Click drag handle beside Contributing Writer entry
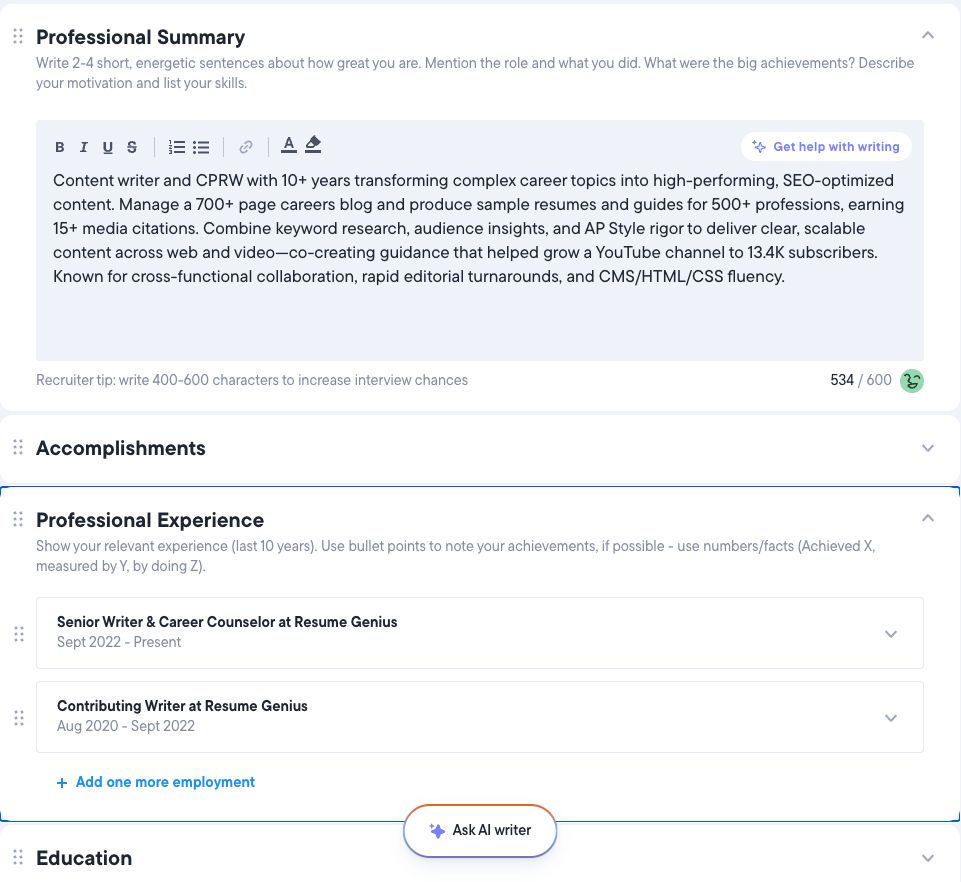 [18, 718]
